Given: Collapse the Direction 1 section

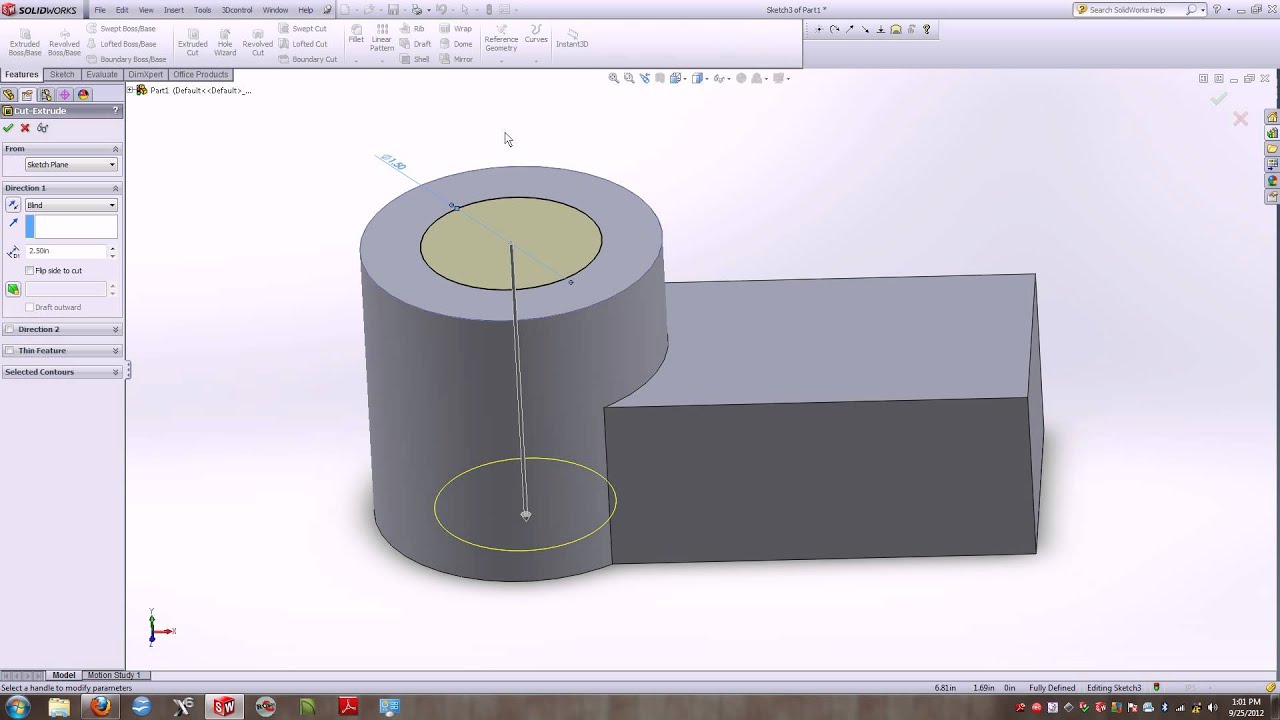Looking at the screenshot, I should (115, 188).
